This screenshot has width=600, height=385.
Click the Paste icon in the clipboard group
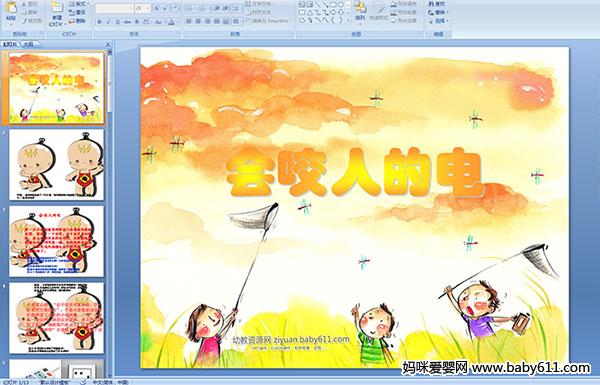[x=11, y=11]
